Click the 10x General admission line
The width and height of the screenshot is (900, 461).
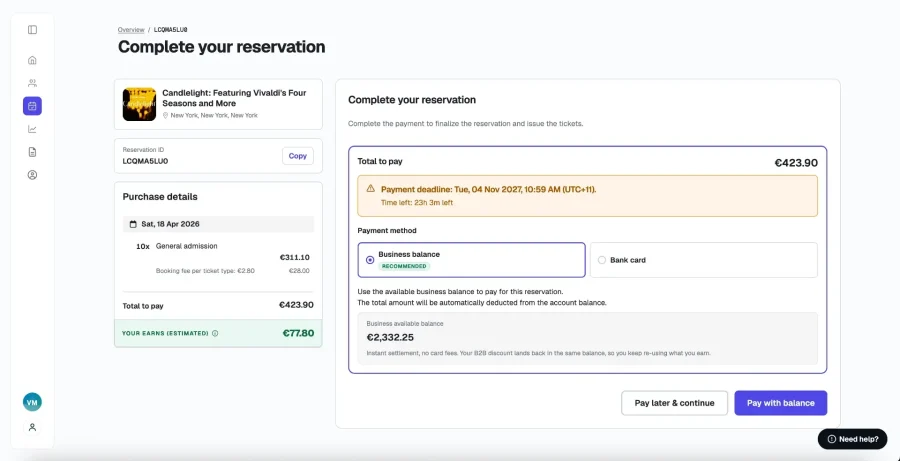coord(177,246)
